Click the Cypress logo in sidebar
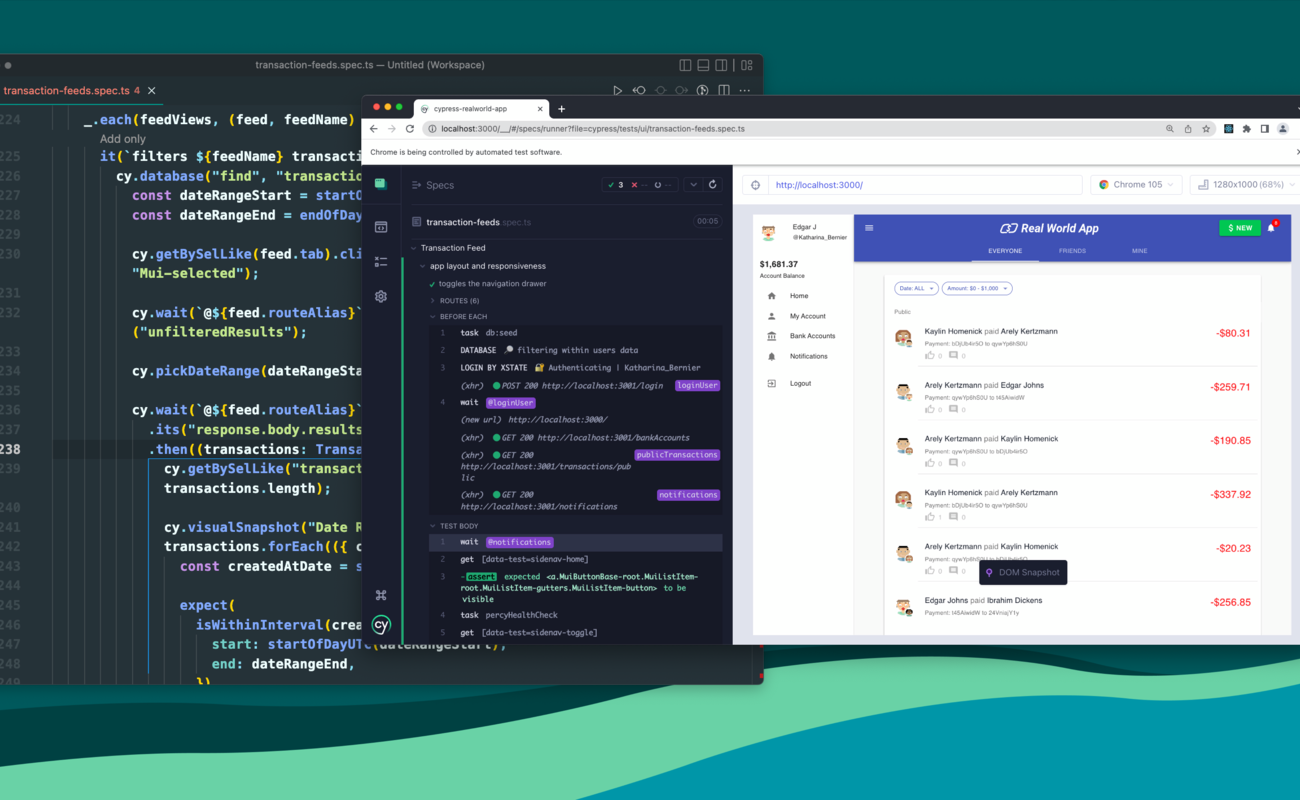1300x800 pixels. [381, 625]
